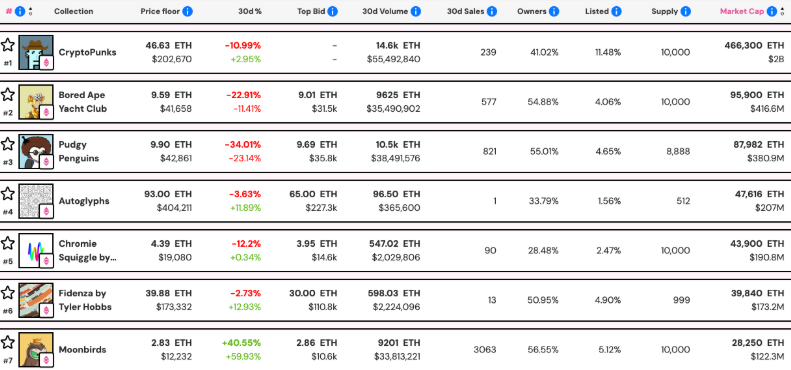Click the Listed column info icon
The width and height of the screenshot is (791, 370).
[x=616, y=11]
